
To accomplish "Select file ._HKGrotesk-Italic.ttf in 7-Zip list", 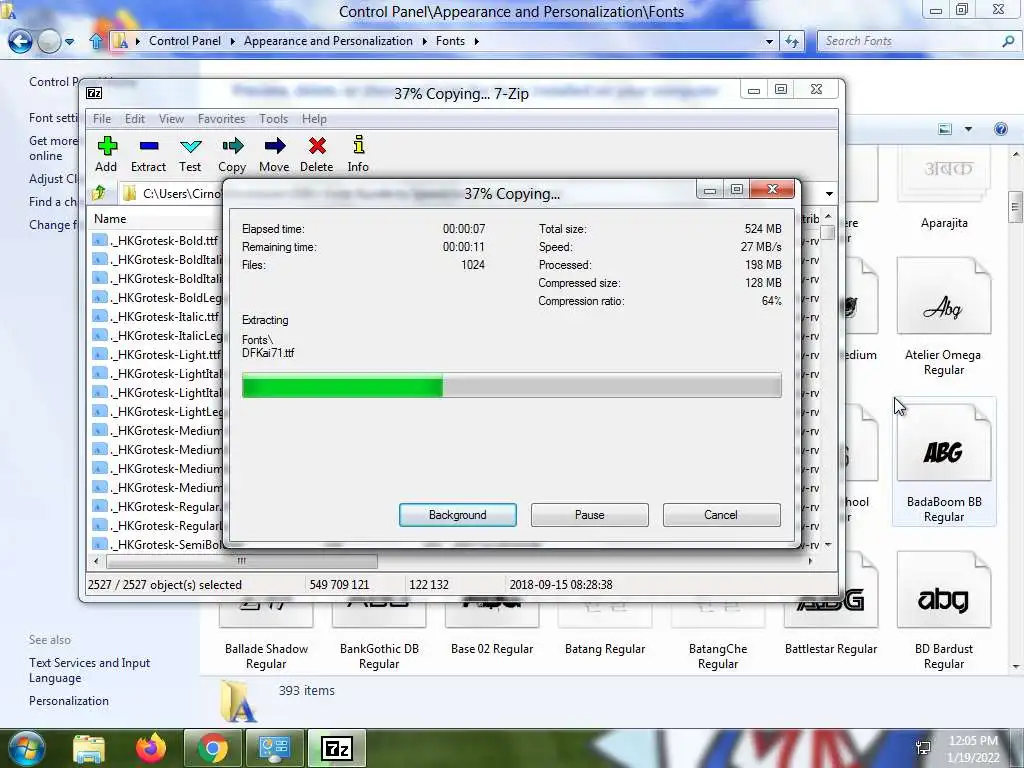I will pos(155,316).
